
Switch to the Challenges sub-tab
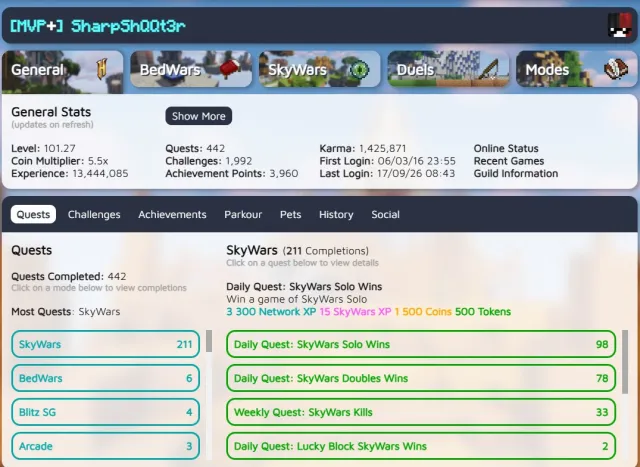[94, 214]
